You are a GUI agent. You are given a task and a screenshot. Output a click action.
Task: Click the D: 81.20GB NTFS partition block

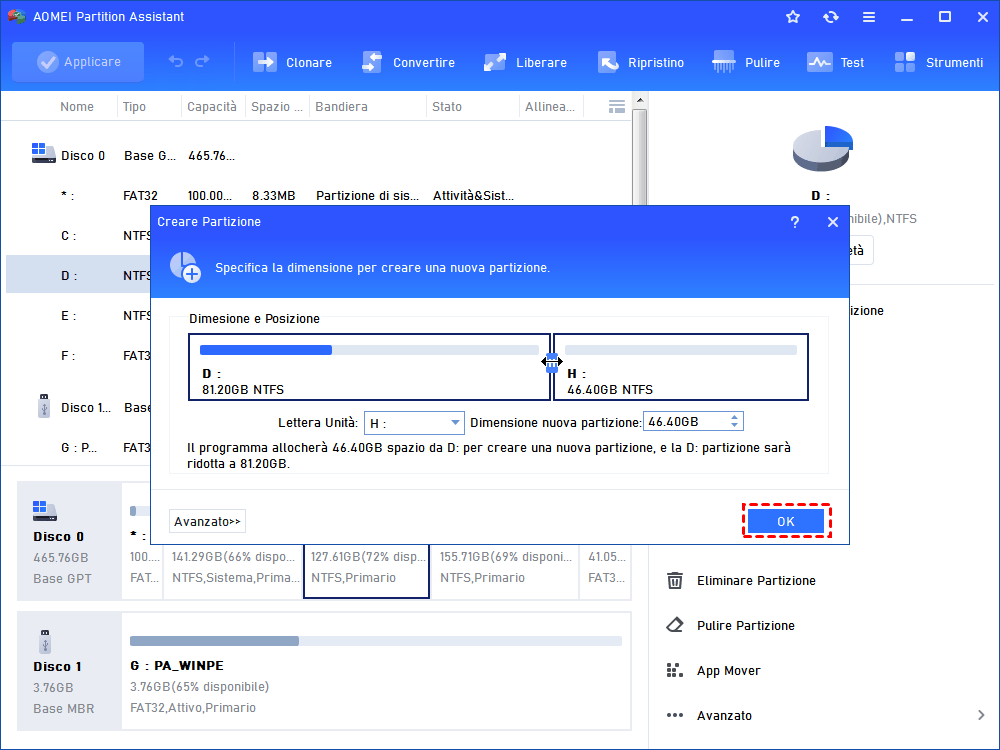click(x=369, y=367)
